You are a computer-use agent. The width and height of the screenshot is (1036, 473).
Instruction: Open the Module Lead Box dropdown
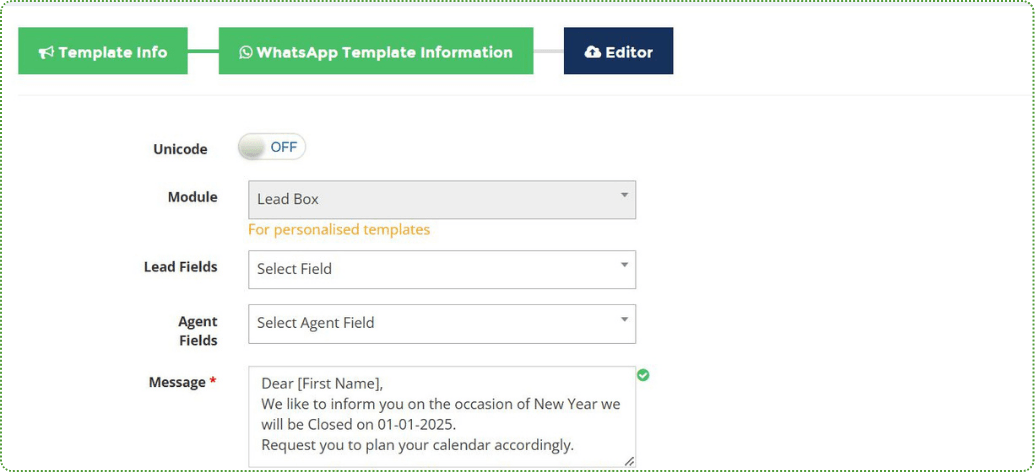click(441, 199)
